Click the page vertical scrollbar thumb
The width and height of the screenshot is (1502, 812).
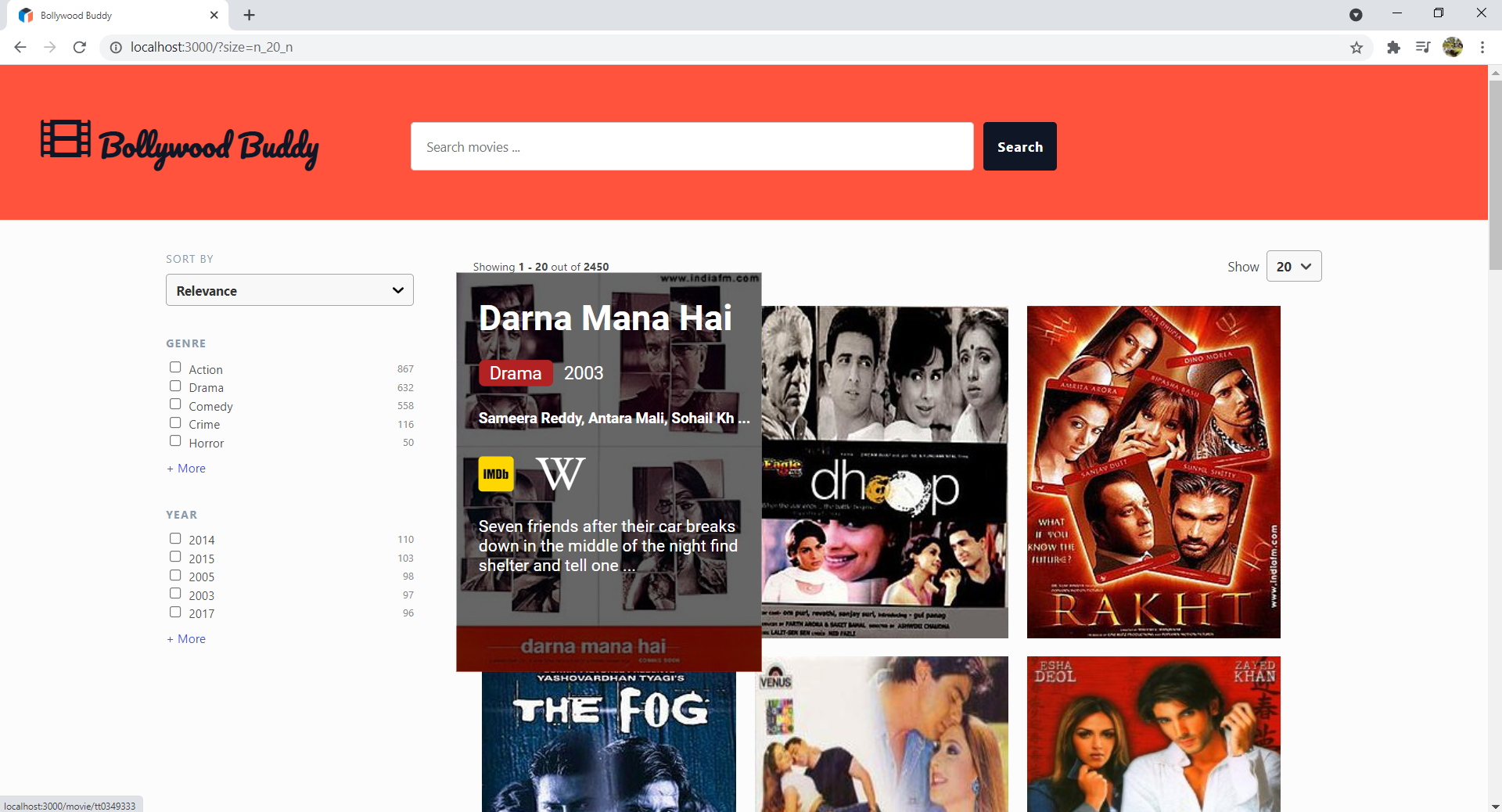(x=1495, y=174)
